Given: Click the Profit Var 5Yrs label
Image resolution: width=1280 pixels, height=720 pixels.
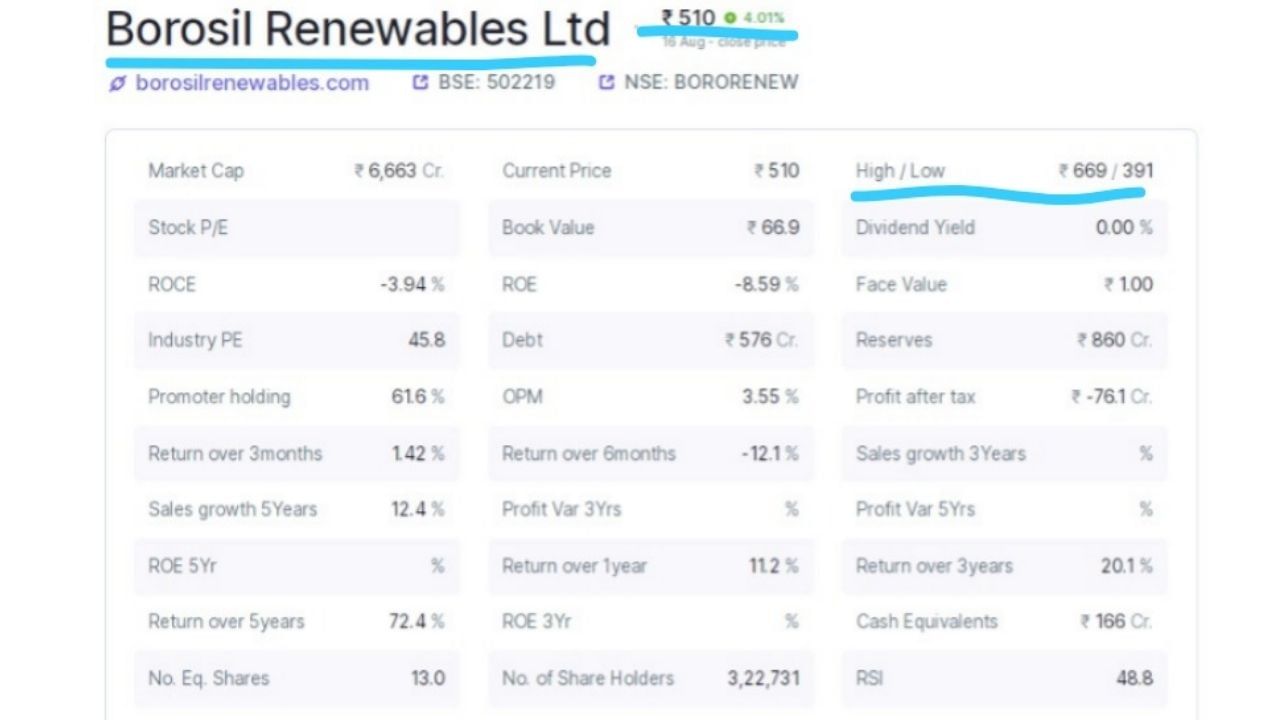Looking at the screenshot, I should (x=915, y=510).
